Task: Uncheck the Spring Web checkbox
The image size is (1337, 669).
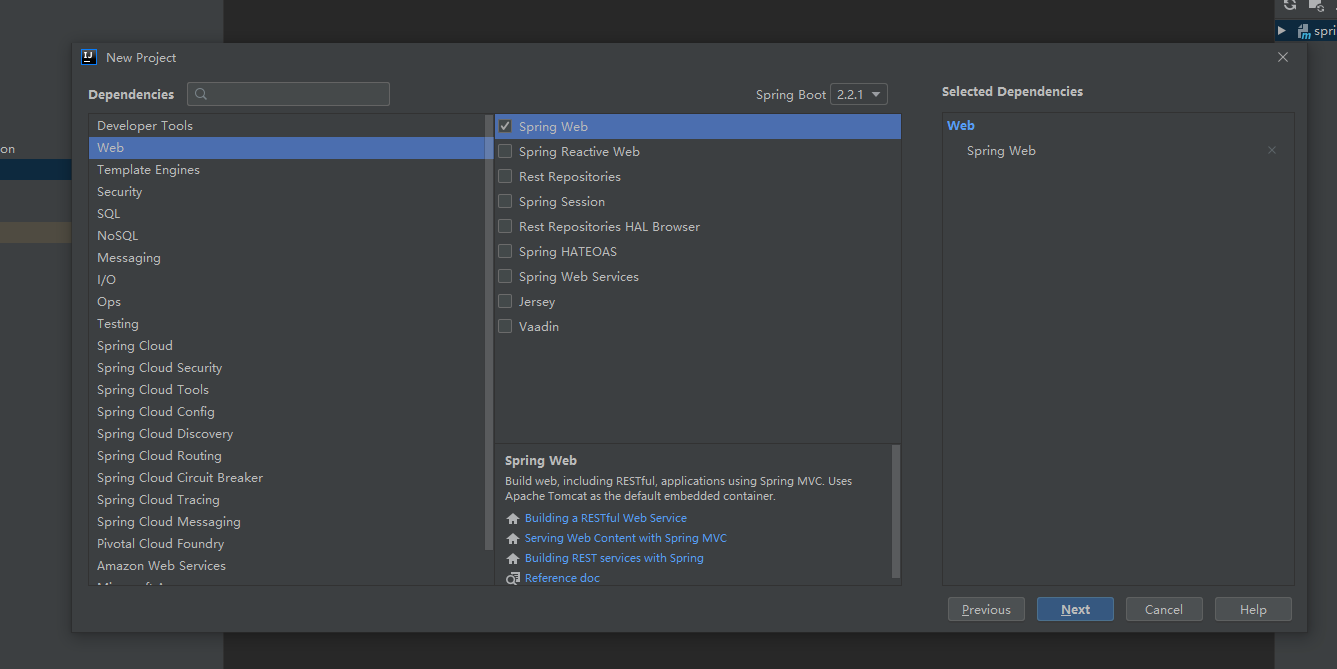Action: 505,127
